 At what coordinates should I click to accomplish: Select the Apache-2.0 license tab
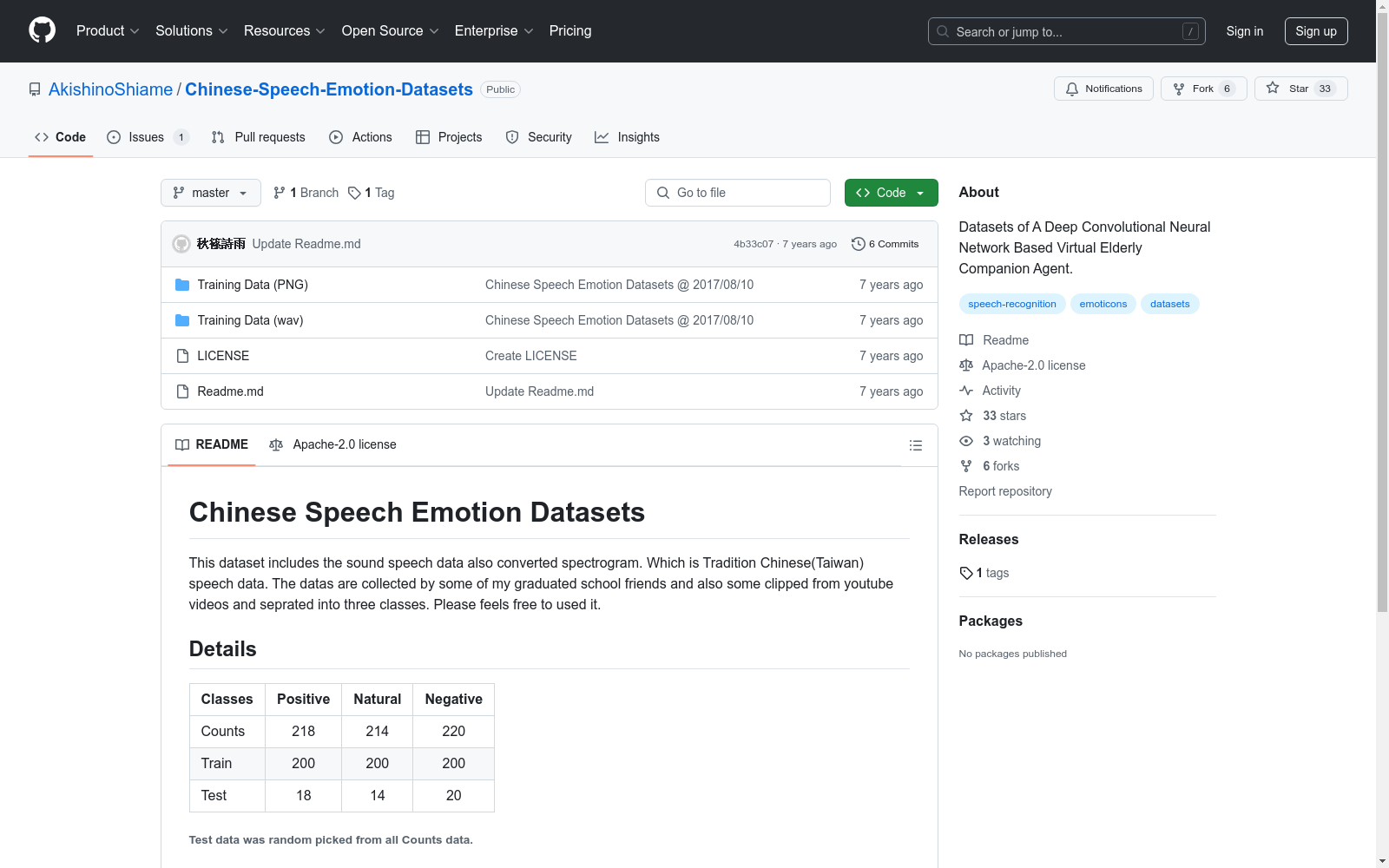(332, 444)
